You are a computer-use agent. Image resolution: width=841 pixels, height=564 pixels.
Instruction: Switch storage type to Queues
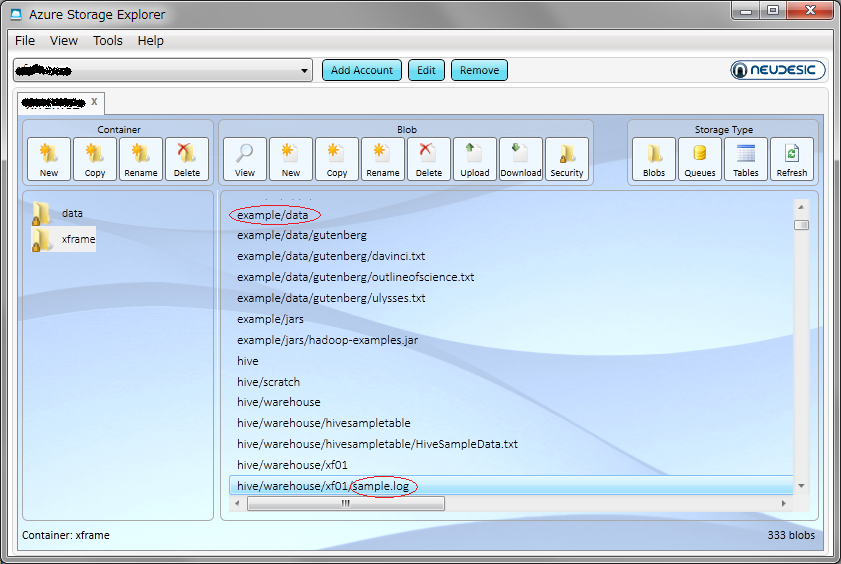(x=700, y=159)
